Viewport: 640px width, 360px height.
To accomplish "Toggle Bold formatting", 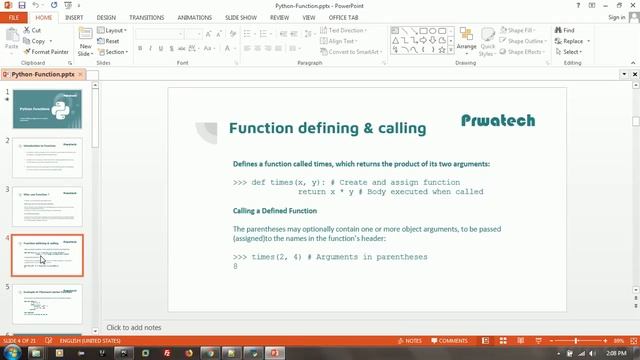I will pos(140,49).
